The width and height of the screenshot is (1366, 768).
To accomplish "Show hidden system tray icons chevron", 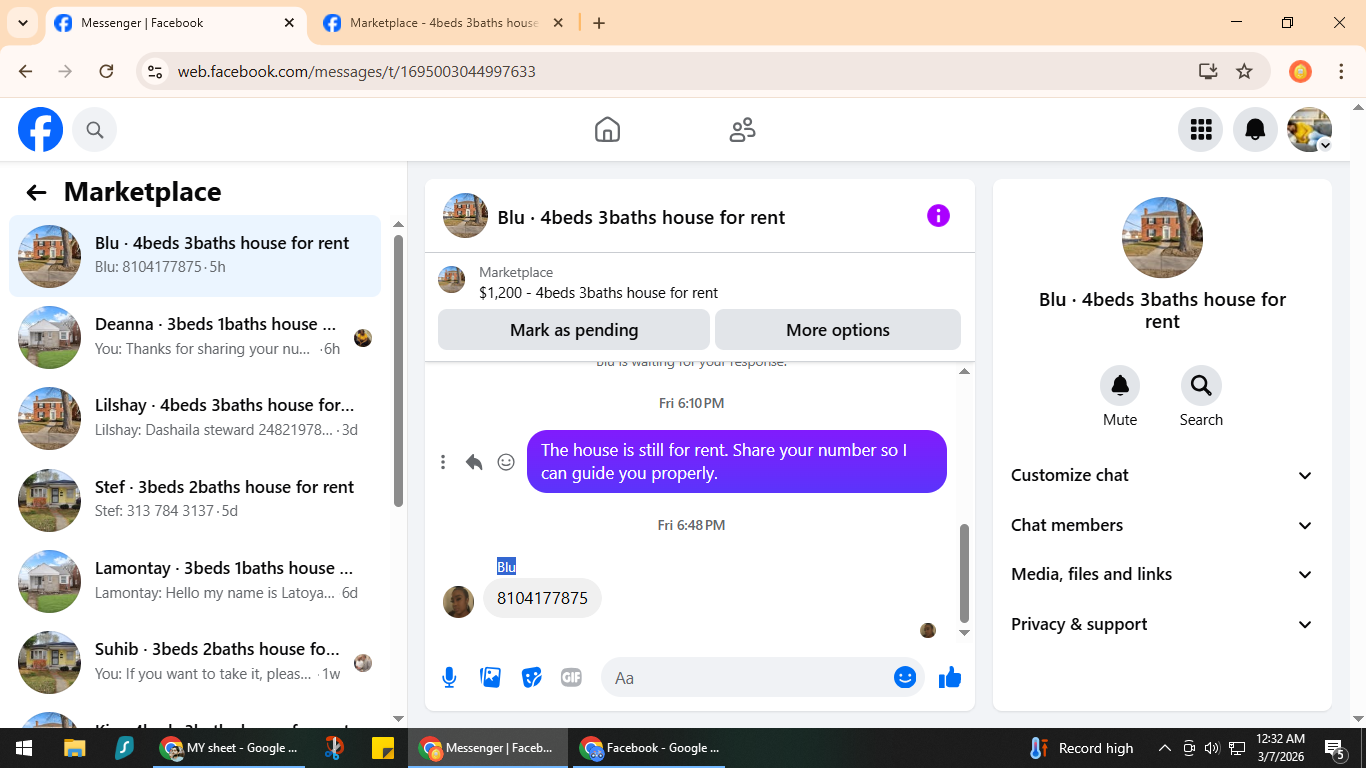I will click(1165, 748).
